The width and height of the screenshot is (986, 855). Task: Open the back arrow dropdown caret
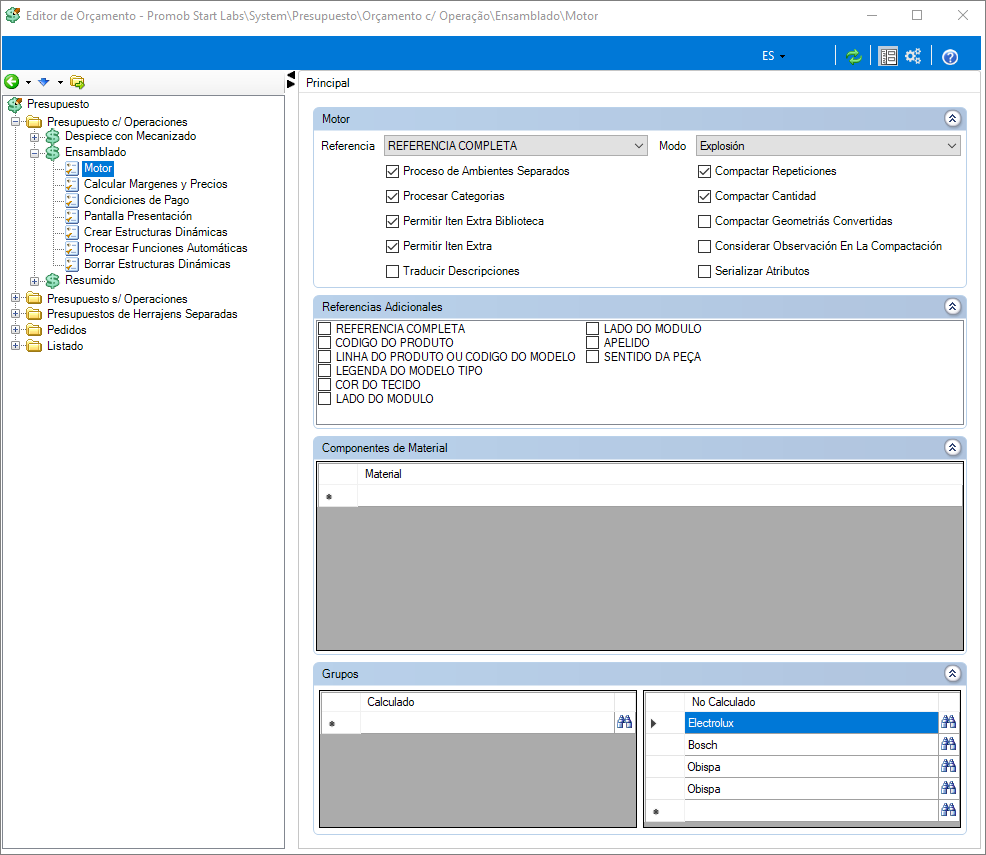[28, 82]
